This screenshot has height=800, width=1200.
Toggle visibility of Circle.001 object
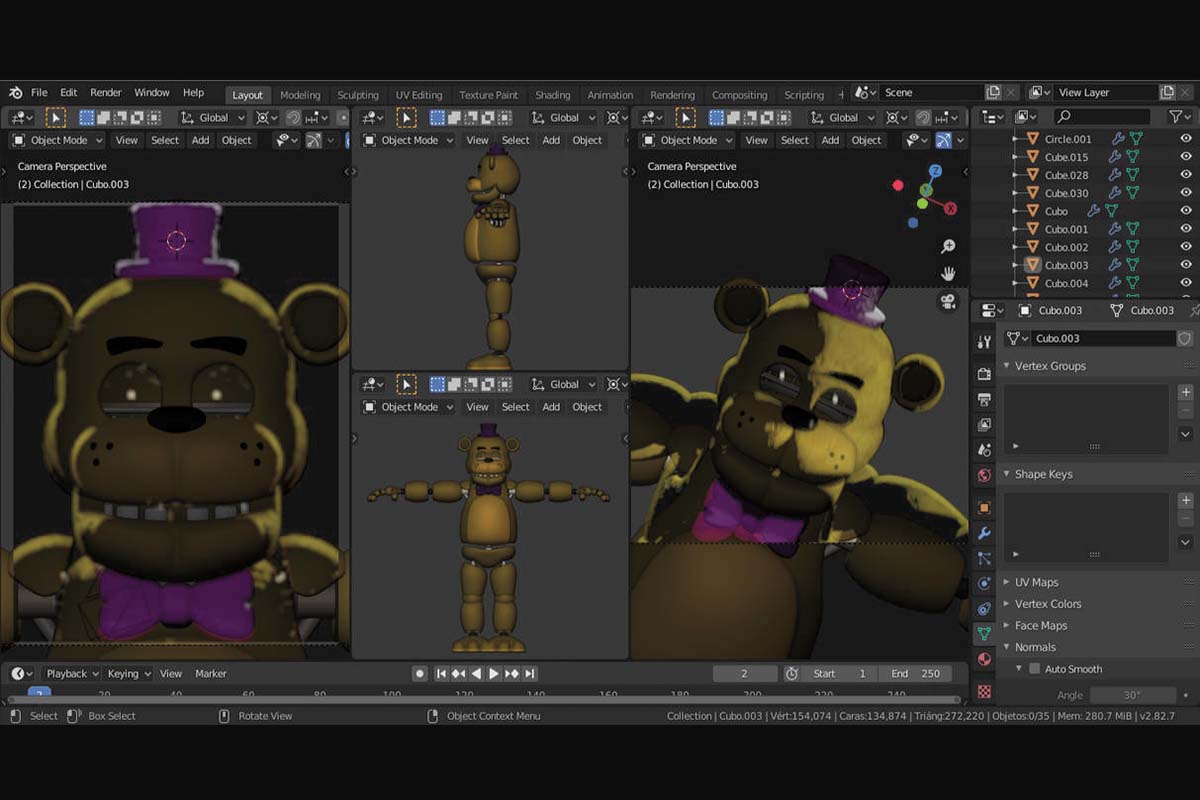point(1186,139)
